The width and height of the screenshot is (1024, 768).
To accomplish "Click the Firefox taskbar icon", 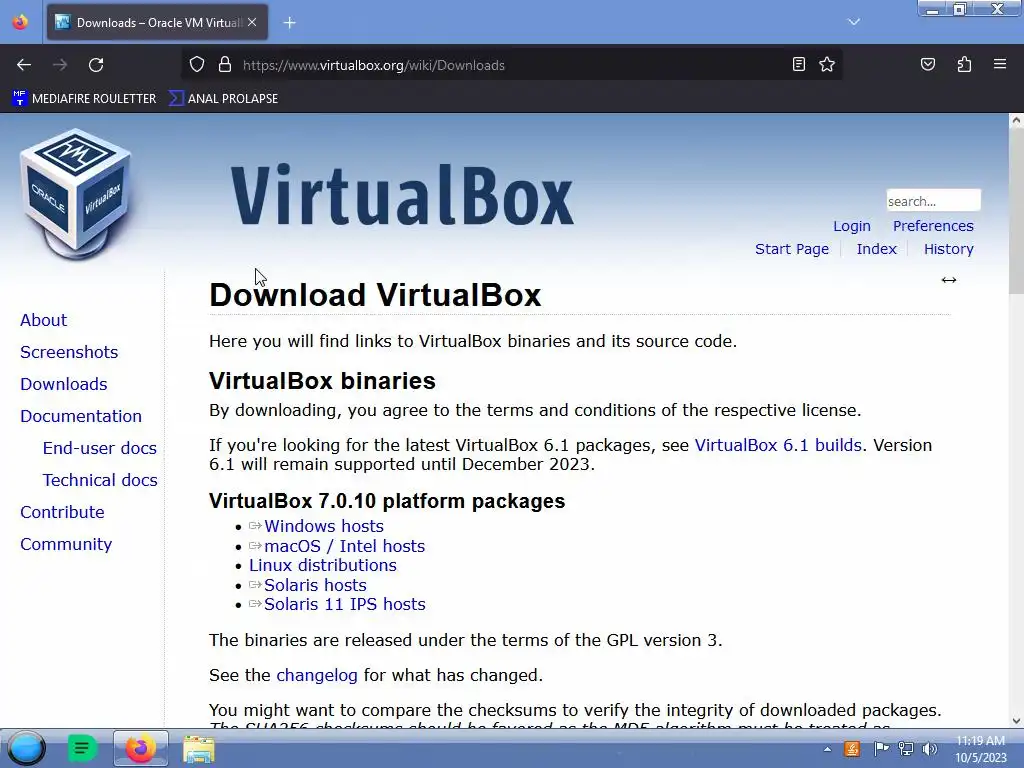I will click(x=140, y=748).
